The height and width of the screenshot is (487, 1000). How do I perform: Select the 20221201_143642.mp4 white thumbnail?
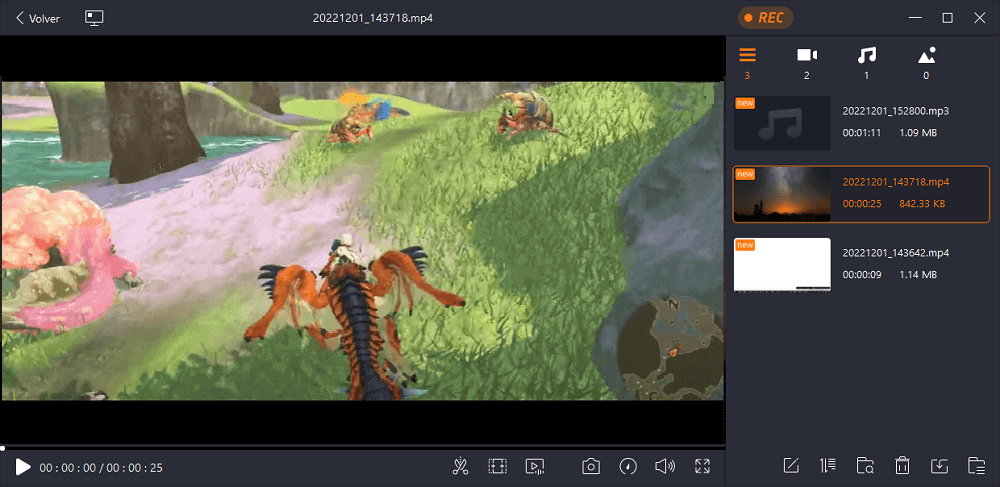pos(782,265)
